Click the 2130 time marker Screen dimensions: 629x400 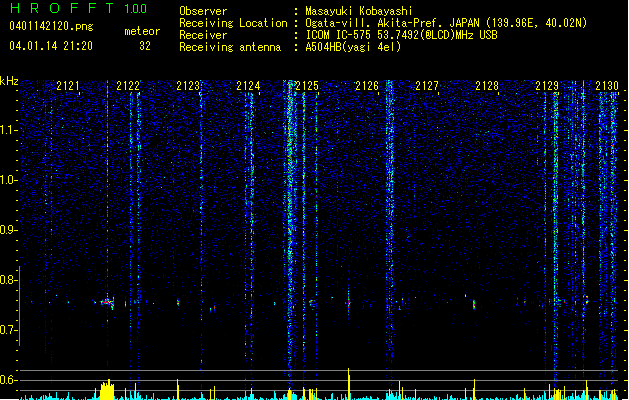point(607,86)
